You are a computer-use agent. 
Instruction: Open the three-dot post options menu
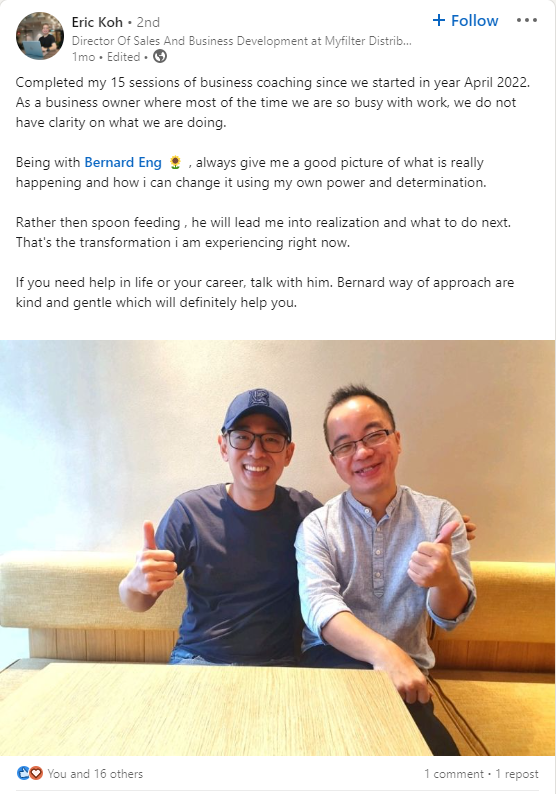527,20
